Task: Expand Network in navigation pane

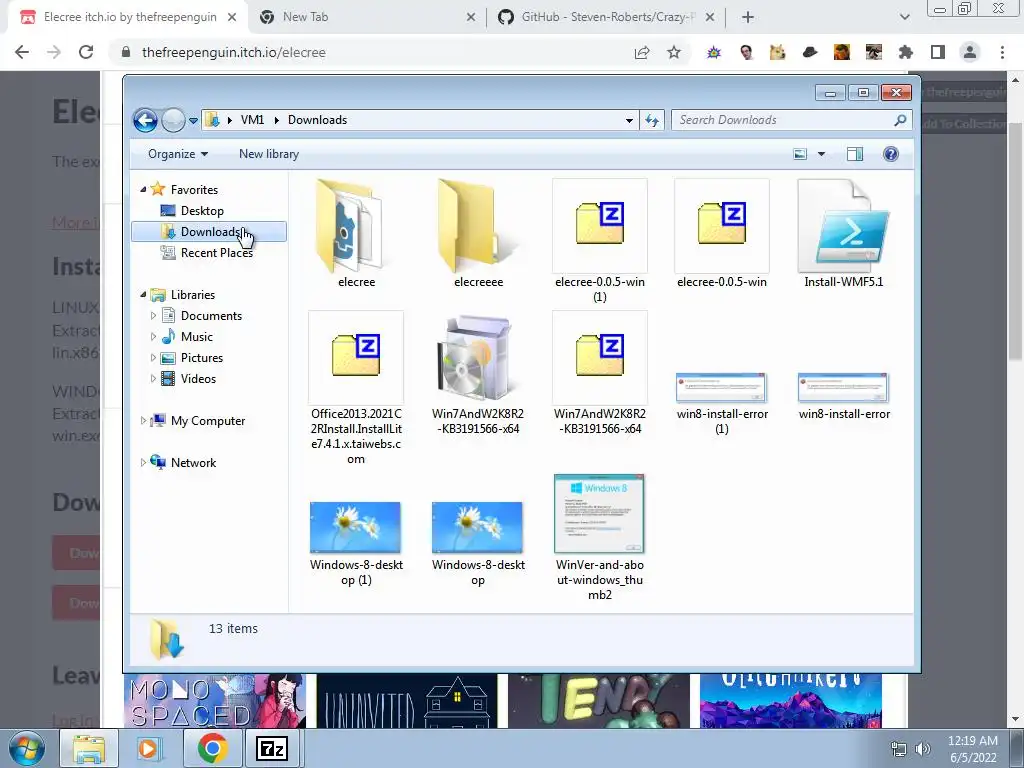Action: [x=143, y=462]
